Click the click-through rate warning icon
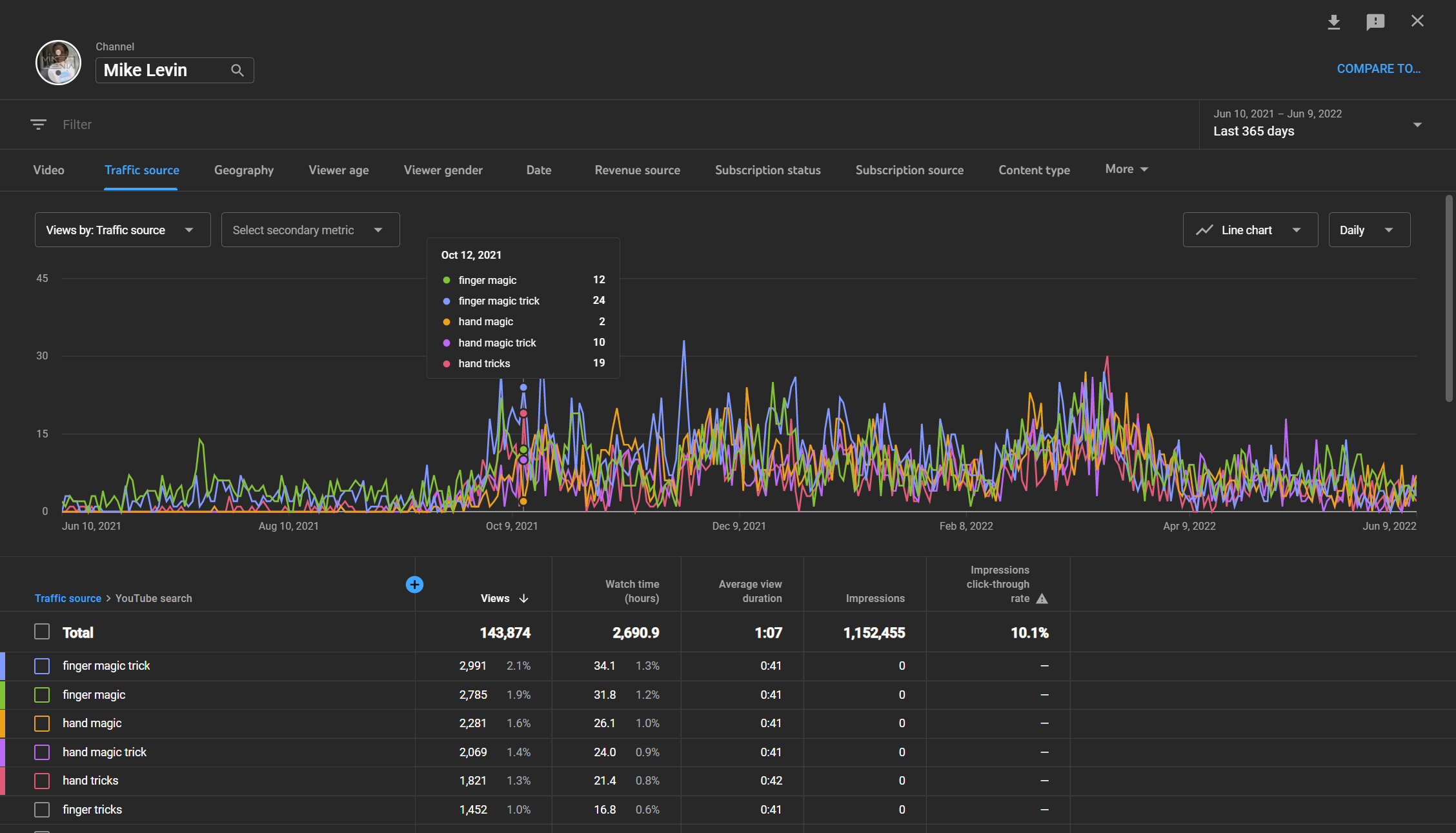 pos(1042,599)
